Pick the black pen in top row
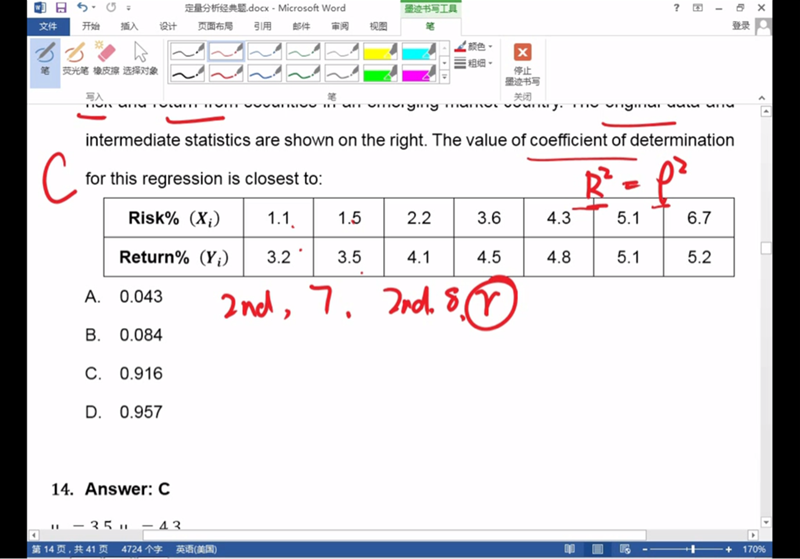800x559 pixels. click(187, 51)
